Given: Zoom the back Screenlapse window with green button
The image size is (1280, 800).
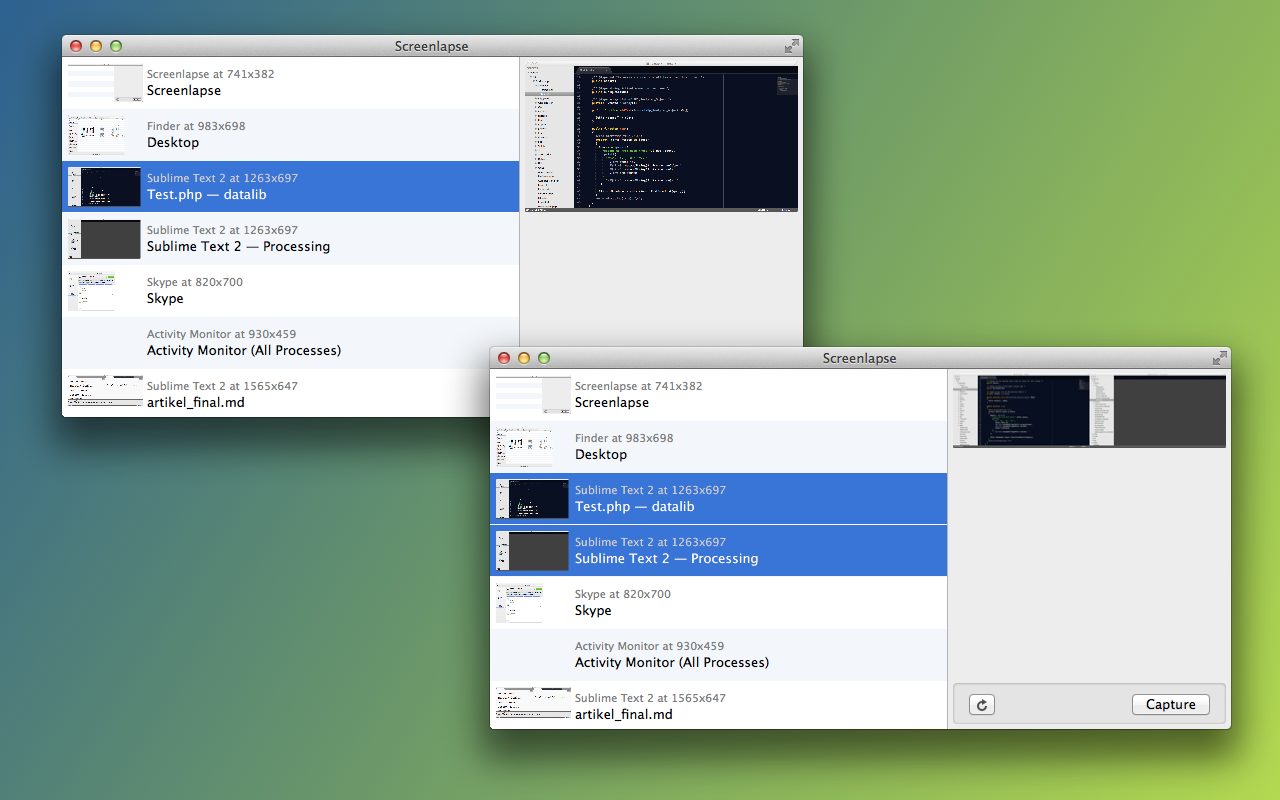Looking at the screenshot, I should pyautogui.click(x=116, y=46).
